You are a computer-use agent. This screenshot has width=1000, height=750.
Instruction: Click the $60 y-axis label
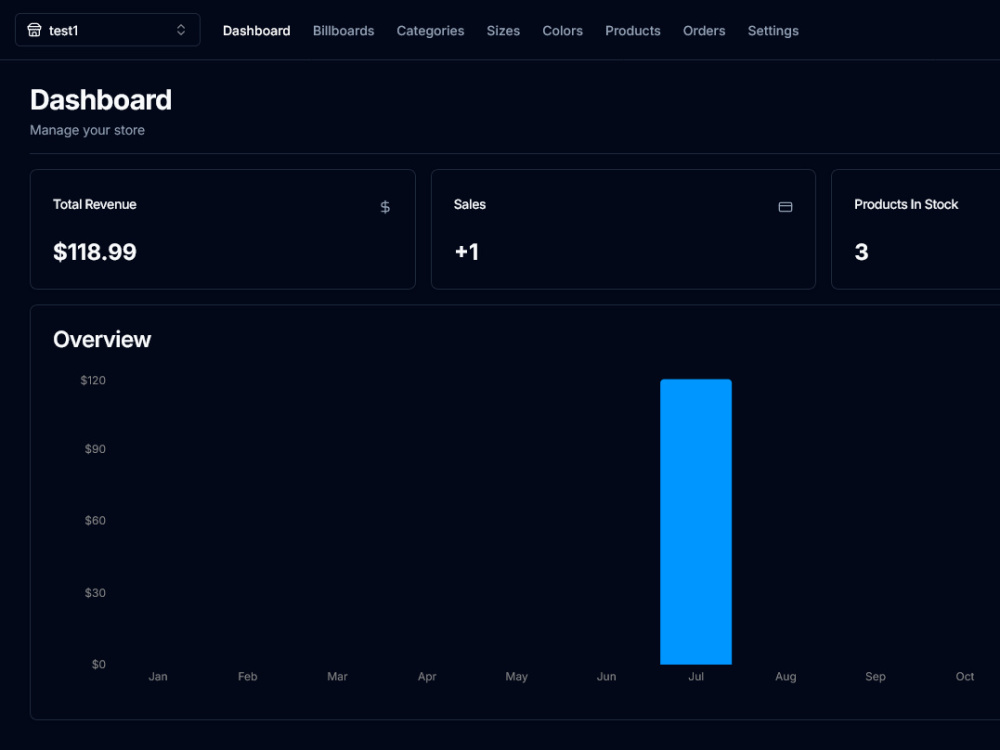(95, 521)
